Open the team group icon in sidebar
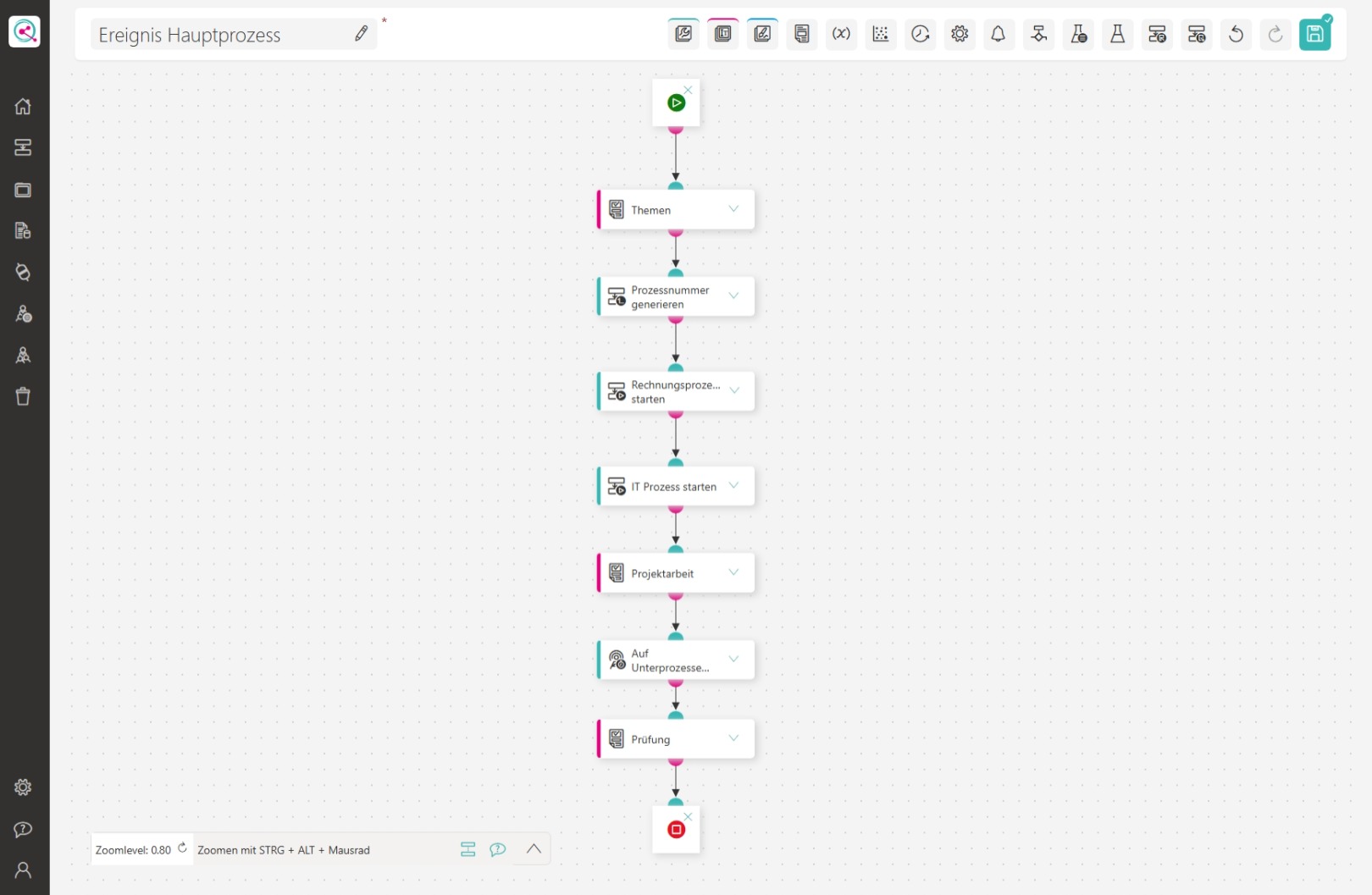Image resolution: width=1372 pixels, height=895 pixels. pyautogui.click(x=23, y=355)
